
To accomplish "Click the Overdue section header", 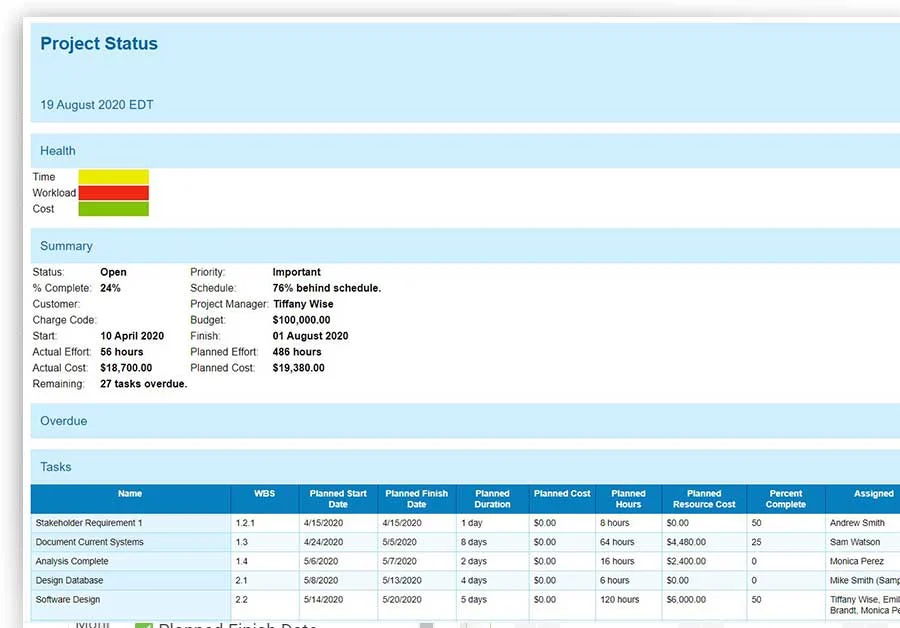I will [465, 421].
